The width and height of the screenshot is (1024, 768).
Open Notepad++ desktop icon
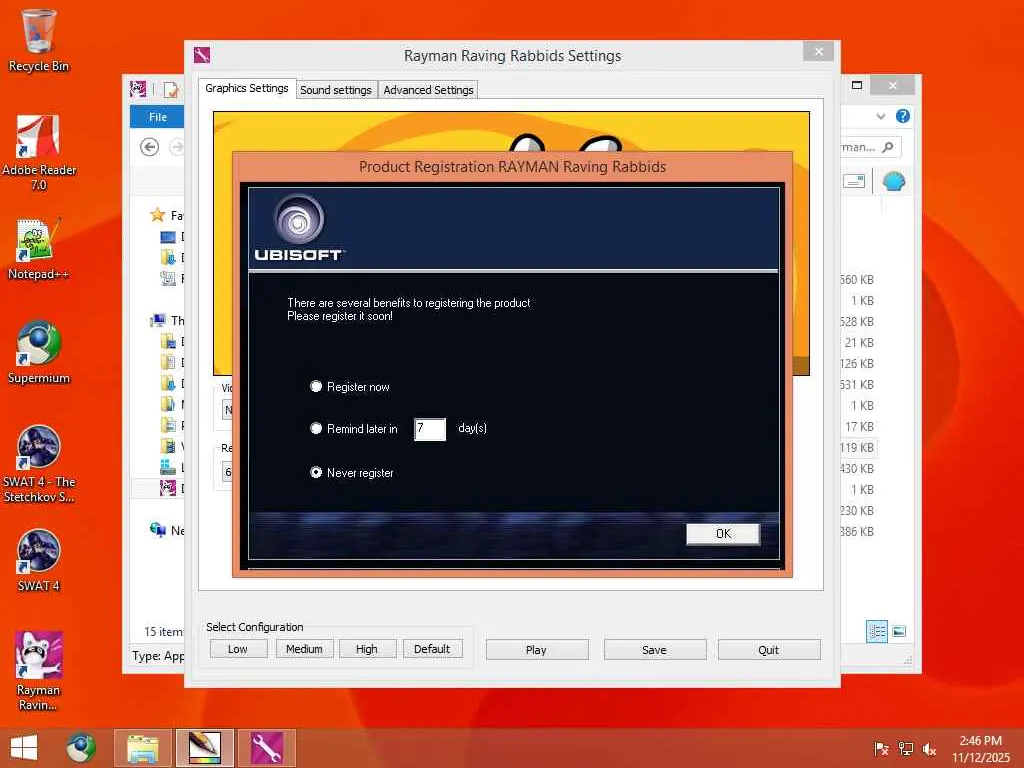(x=39, y=249)
